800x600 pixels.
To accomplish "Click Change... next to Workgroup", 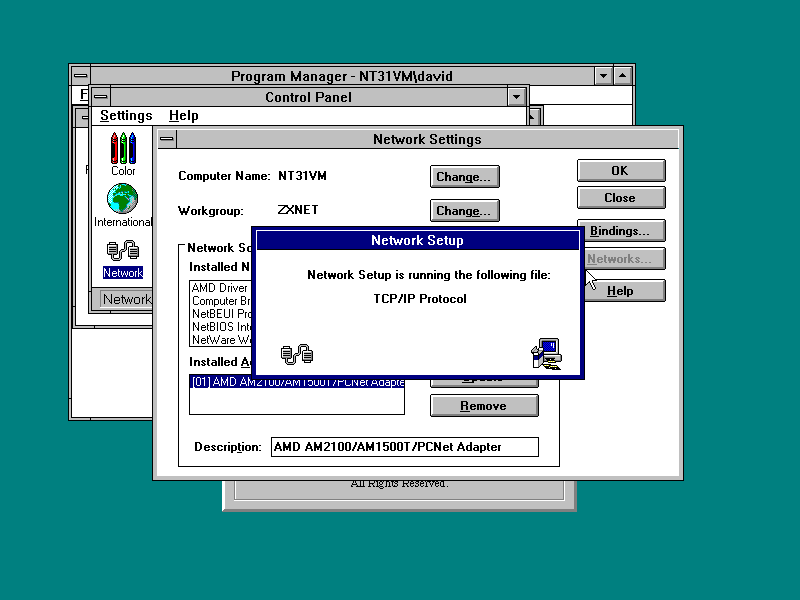I will tap(464, 211).
